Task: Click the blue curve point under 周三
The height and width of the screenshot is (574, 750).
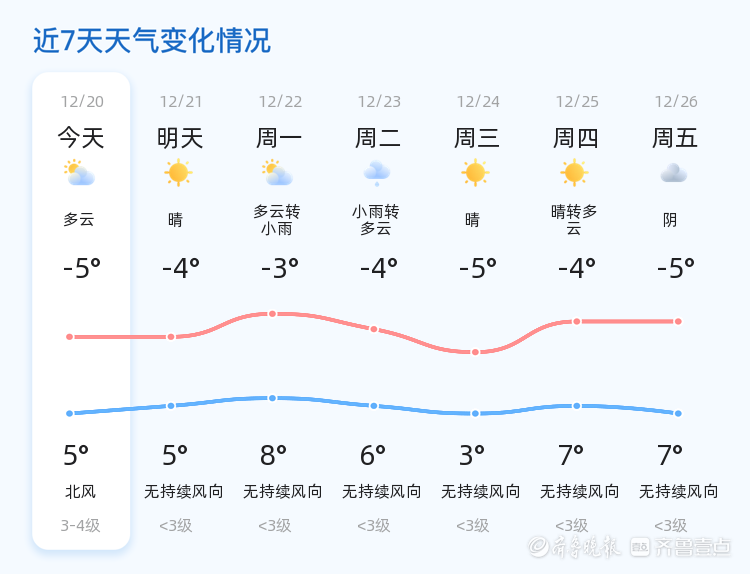Action: pos(475,413)
